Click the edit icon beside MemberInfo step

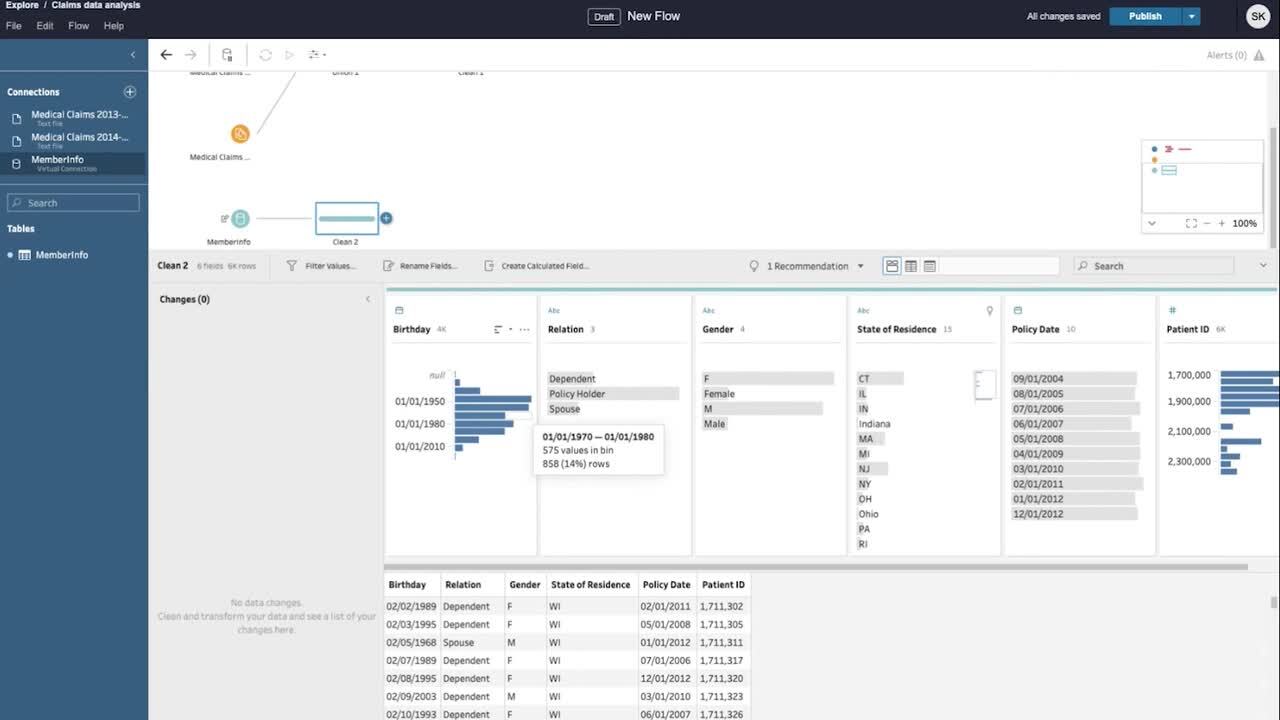pos(225,218)
